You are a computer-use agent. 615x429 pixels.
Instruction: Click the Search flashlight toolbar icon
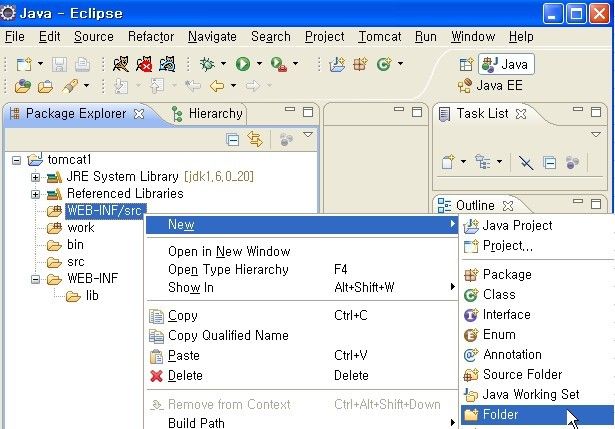pyautogui.click(x=71, y=86)
